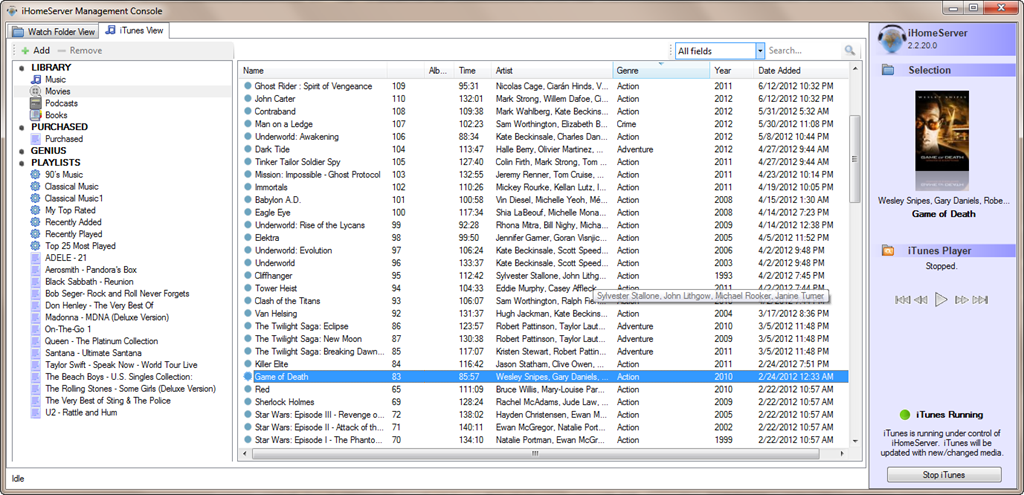The width and height of the screenshot is (1024, 495).
Task: Click the Podcasts library icon
Action: point(36,103)
